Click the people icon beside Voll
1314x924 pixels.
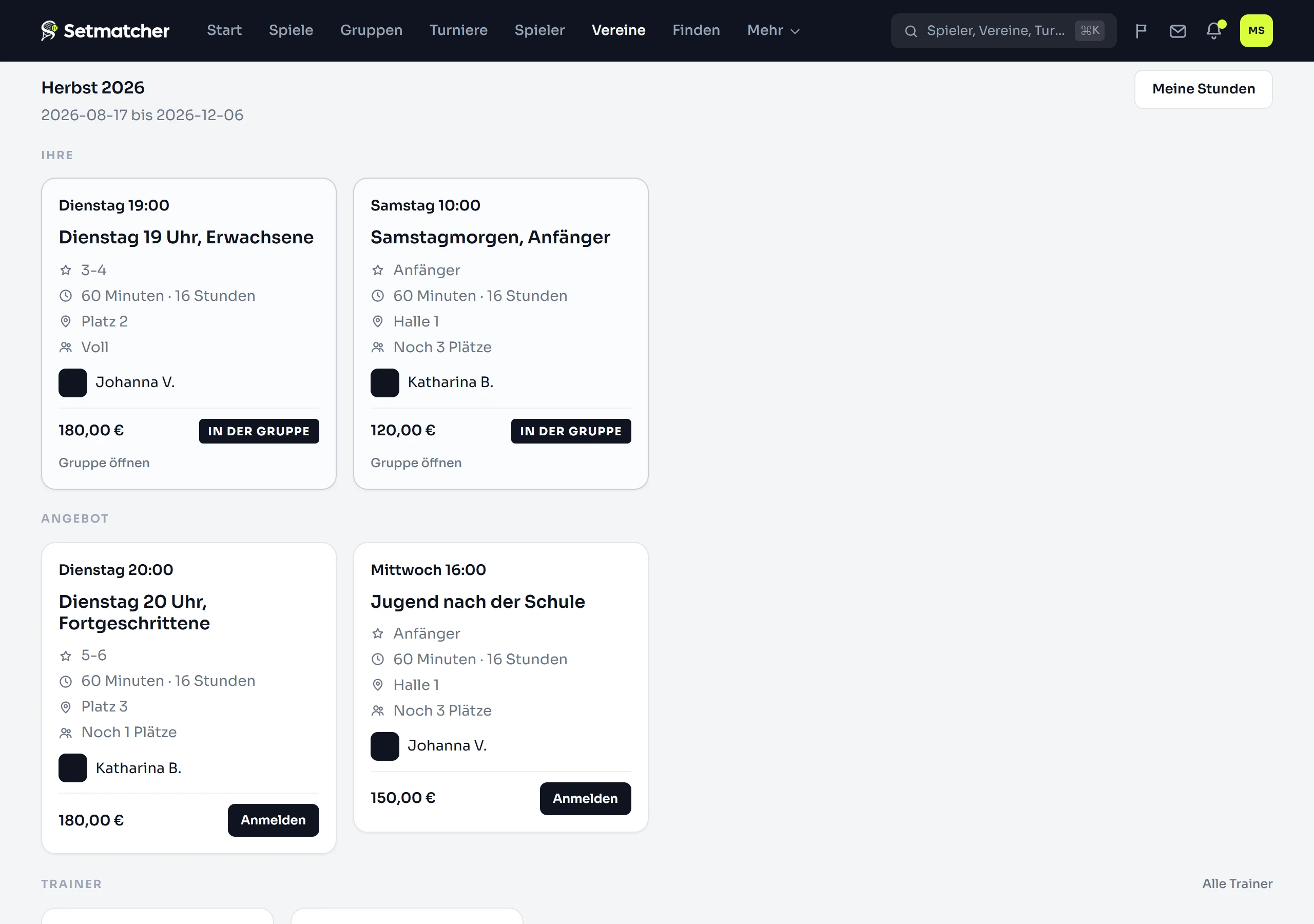pyautogui.click(x=66, y=347)
